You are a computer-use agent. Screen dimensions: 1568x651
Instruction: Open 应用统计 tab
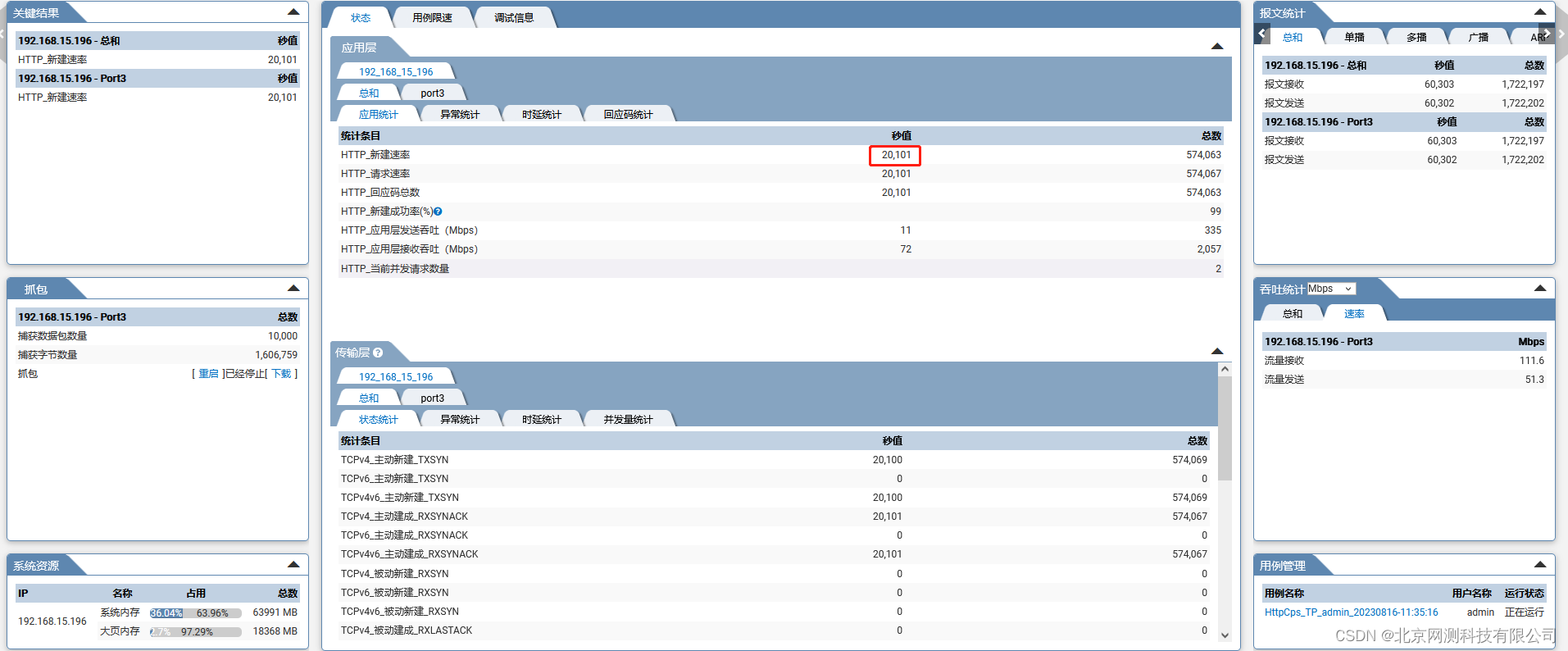coord(378,115)
